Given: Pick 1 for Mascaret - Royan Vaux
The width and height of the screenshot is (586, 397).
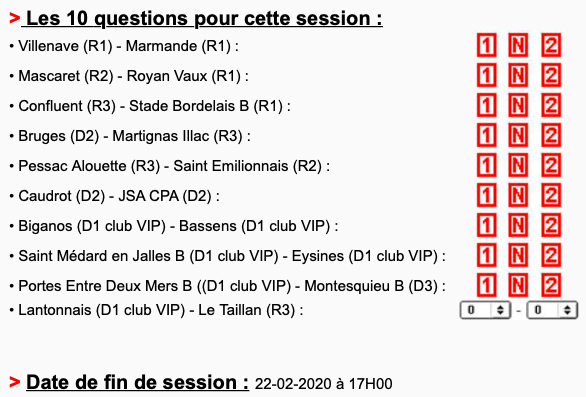Looking at the screenshot, I should coord(486,75).
